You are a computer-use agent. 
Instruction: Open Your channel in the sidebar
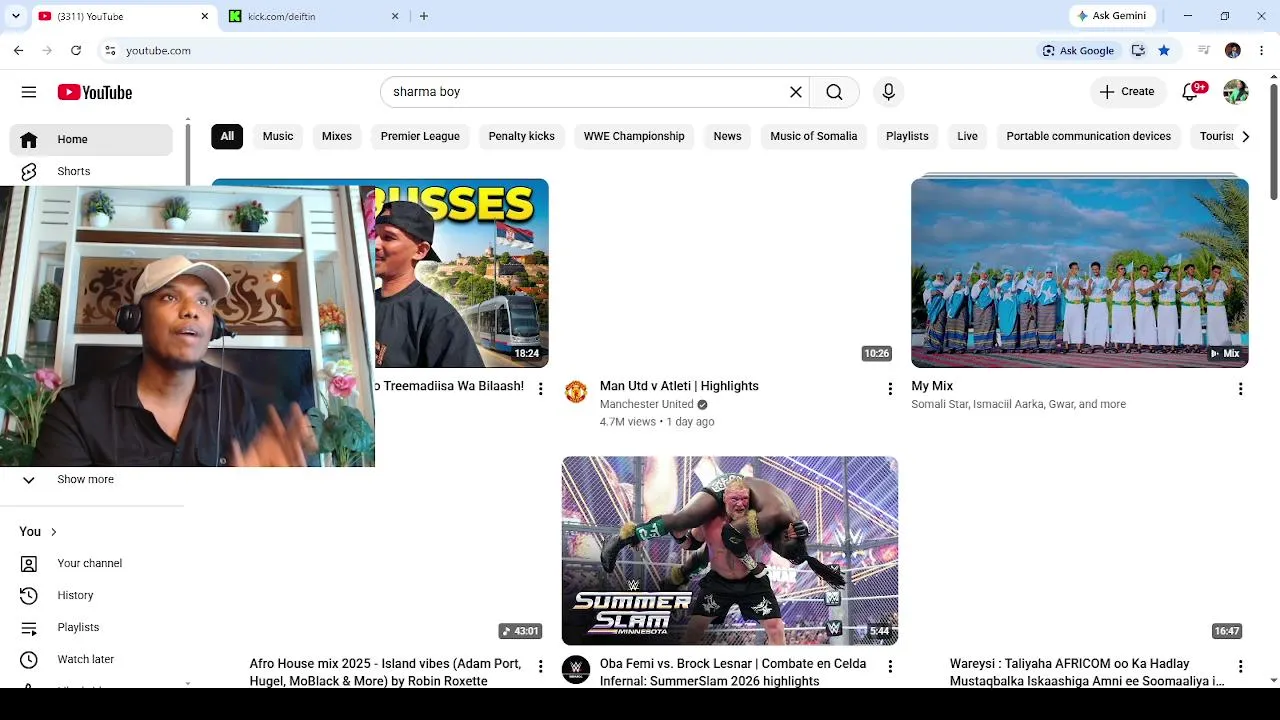pyautogui.click(x=92, y=563)
